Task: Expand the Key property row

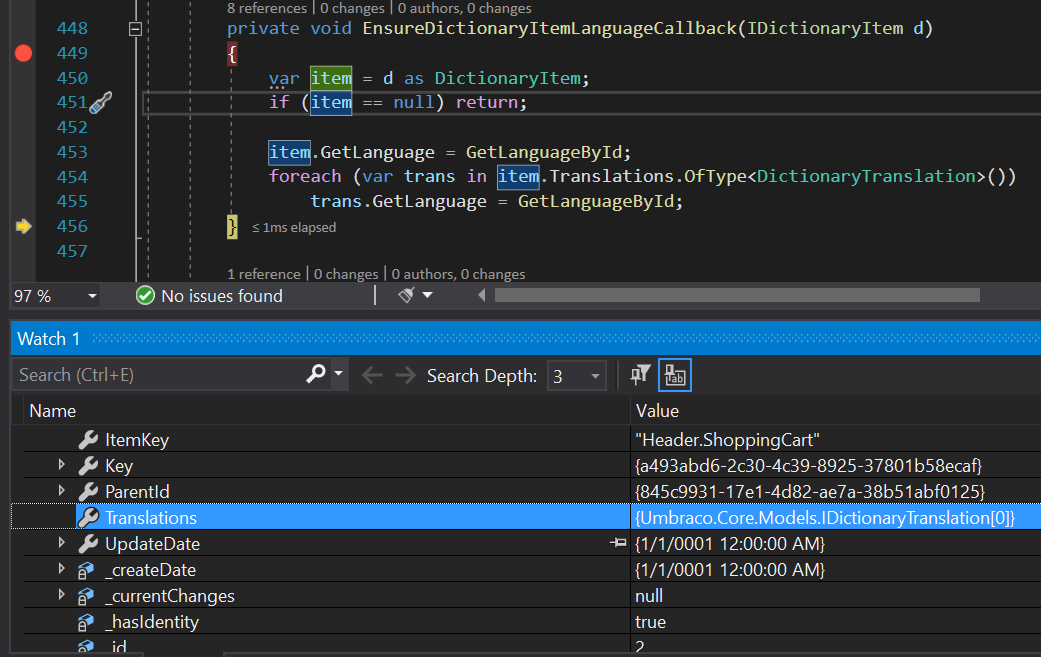Action: pos(62,465)
